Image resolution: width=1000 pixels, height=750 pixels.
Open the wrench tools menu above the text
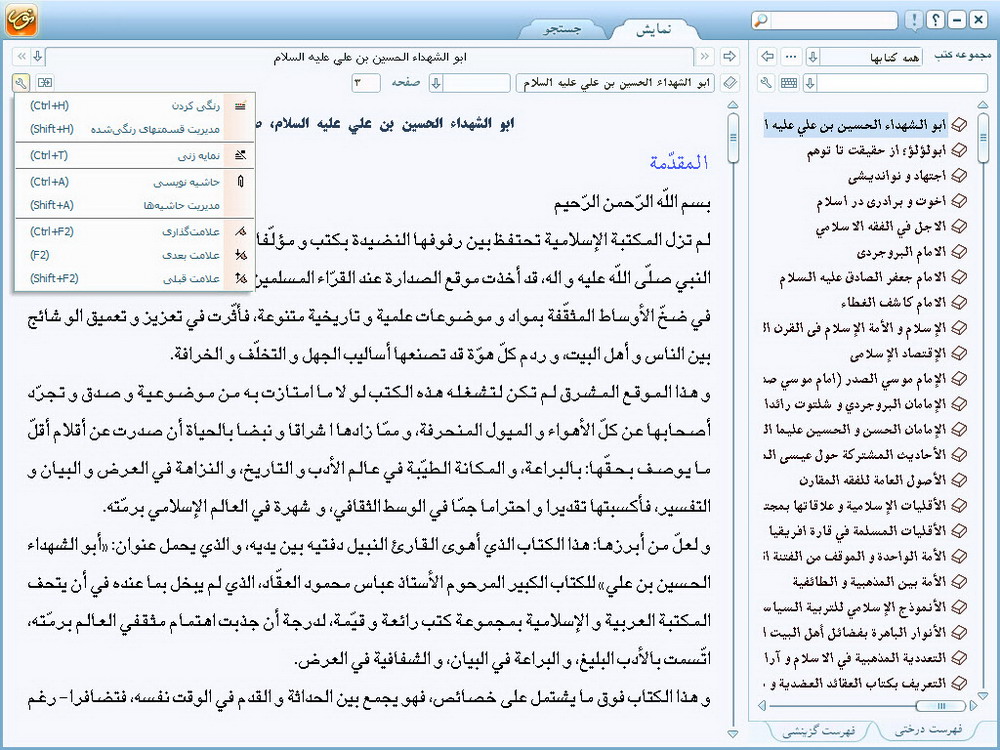pos(20,83)
